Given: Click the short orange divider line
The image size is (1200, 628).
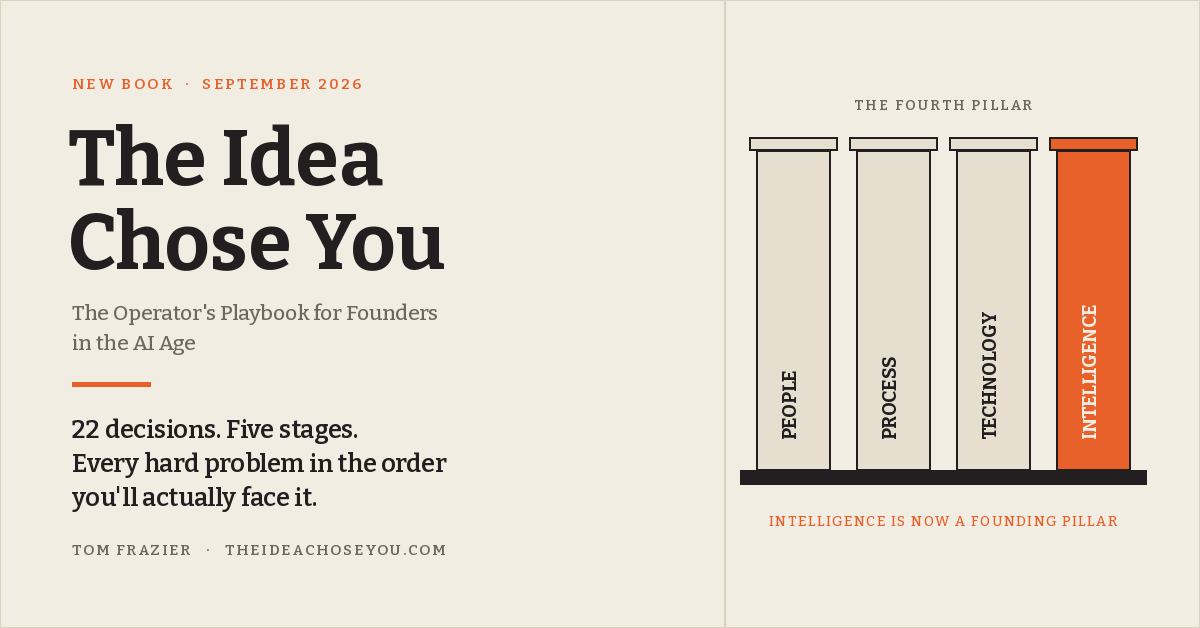Looking at the screenshot, I should [111, 384].
